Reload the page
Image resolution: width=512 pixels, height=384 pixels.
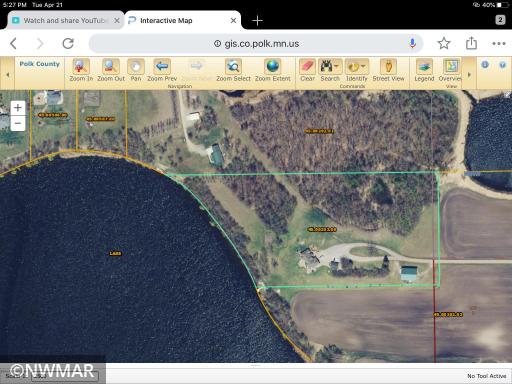tap(68, 43)
